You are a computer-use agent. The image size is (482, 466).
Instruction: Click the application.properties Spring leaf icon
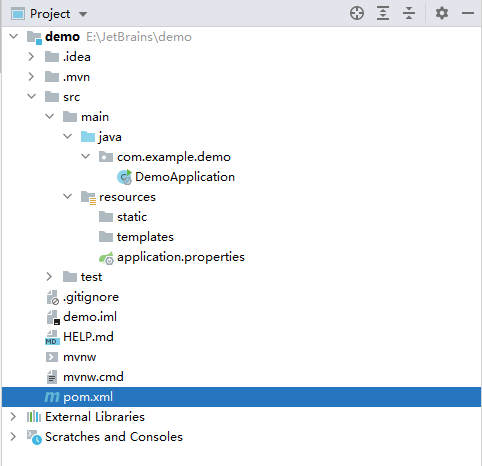tap(106, 258)
